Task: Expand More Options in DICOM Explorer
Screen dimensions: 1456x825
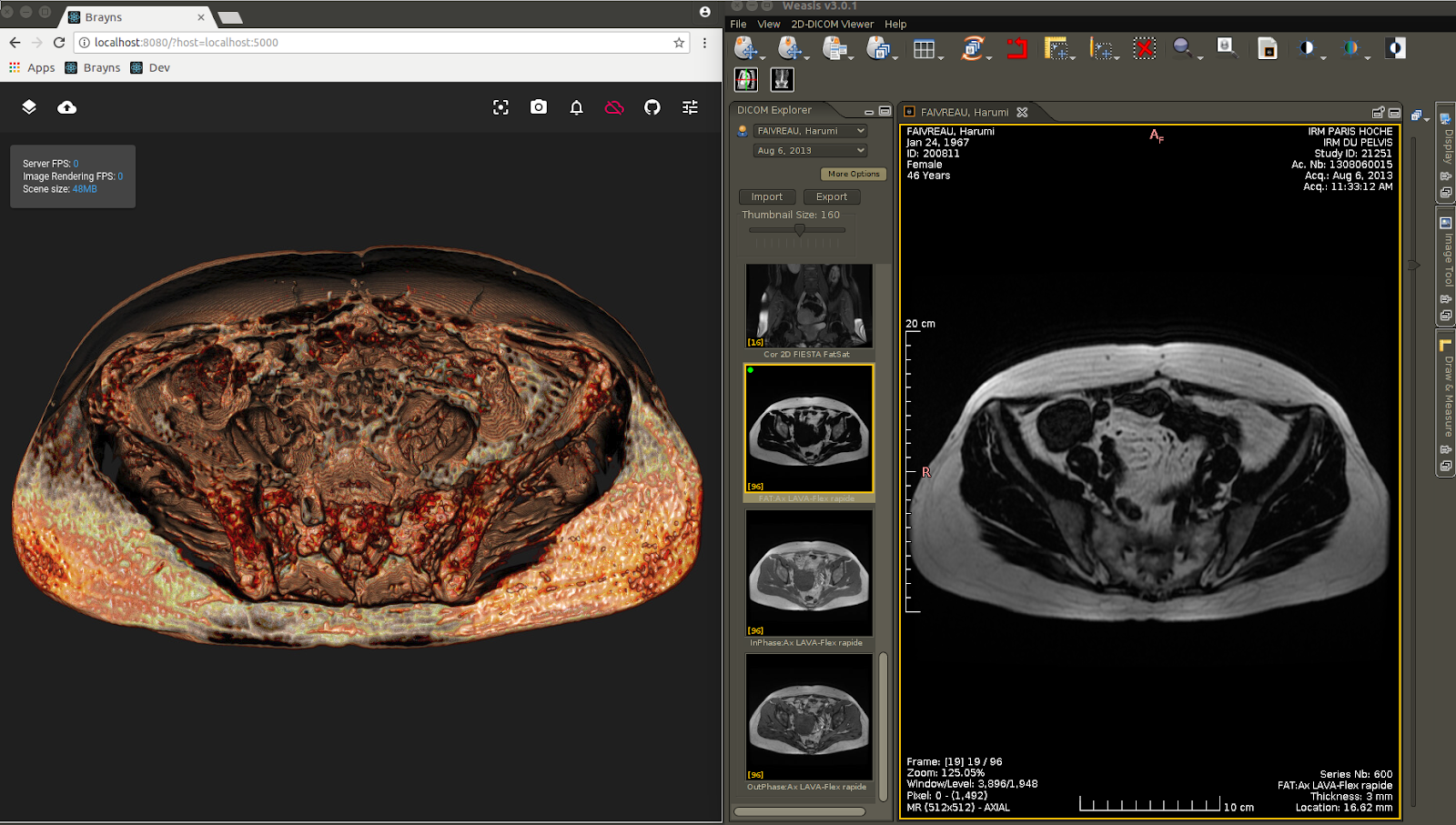Action: 852,174
